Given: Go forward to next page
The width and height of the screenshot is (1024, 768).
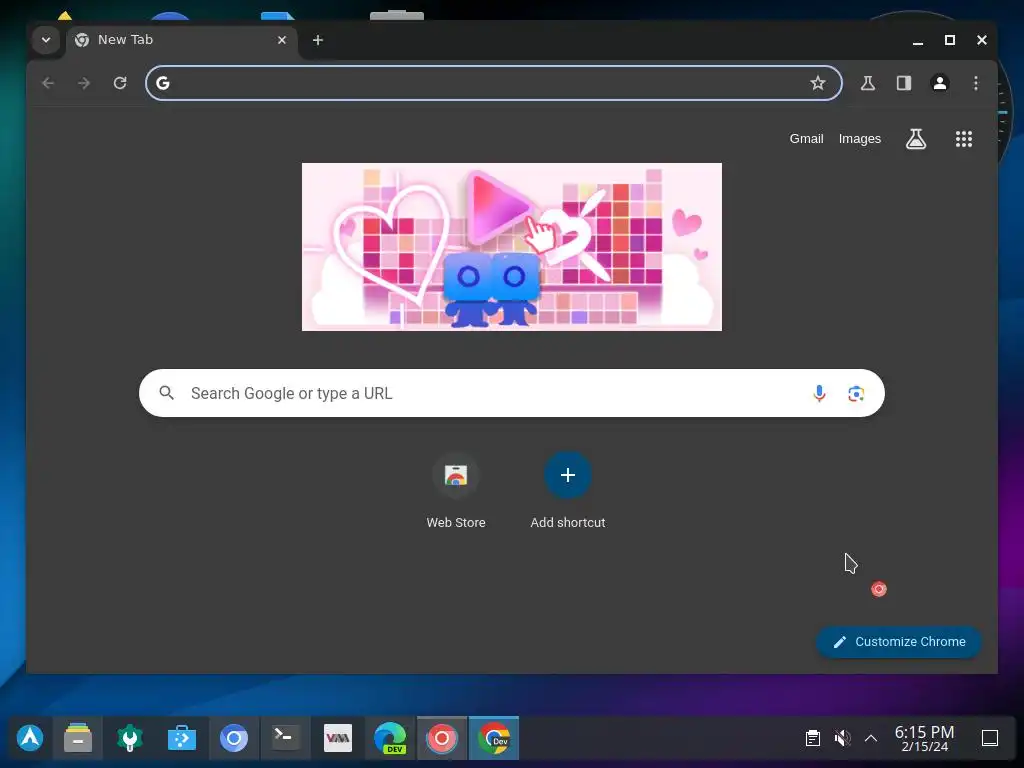Looking at the screenshot, I should click(84, 83).
